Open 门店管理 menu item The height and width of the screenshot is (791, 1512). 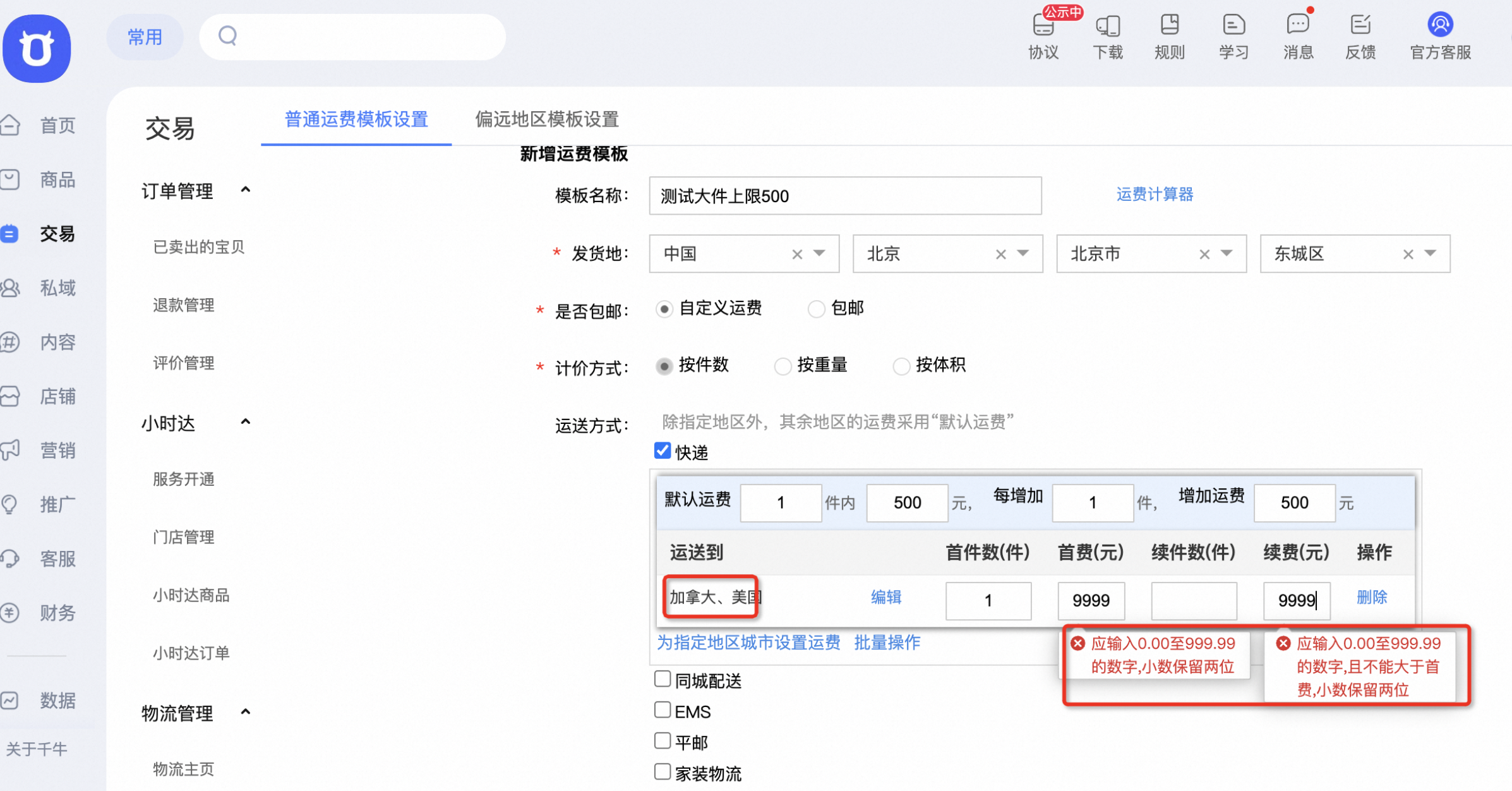coord(183,537)
